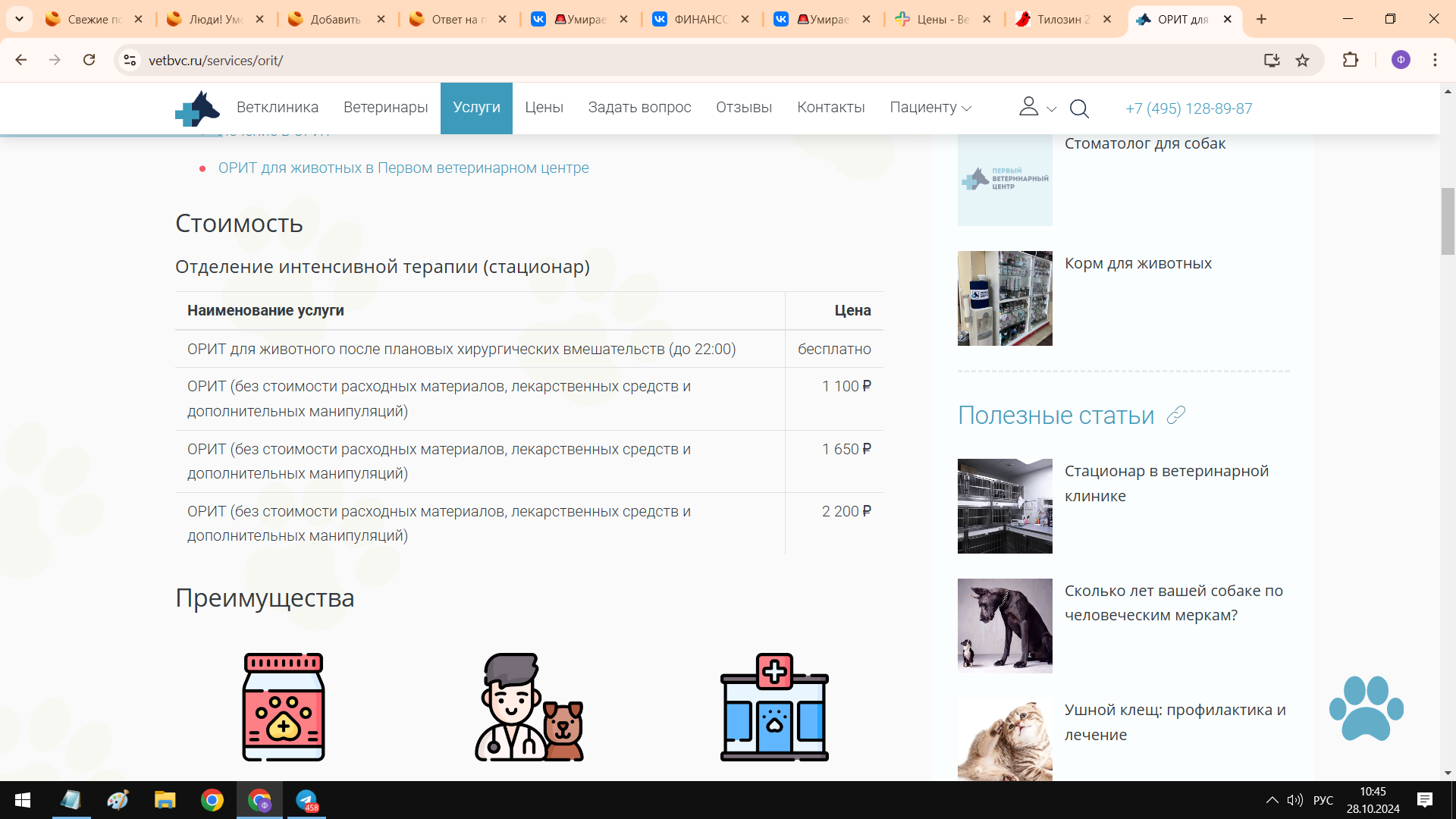The image size is (1456, 819).
Task: Open the Задать вопрос menu item
Action: coord(640,108)
